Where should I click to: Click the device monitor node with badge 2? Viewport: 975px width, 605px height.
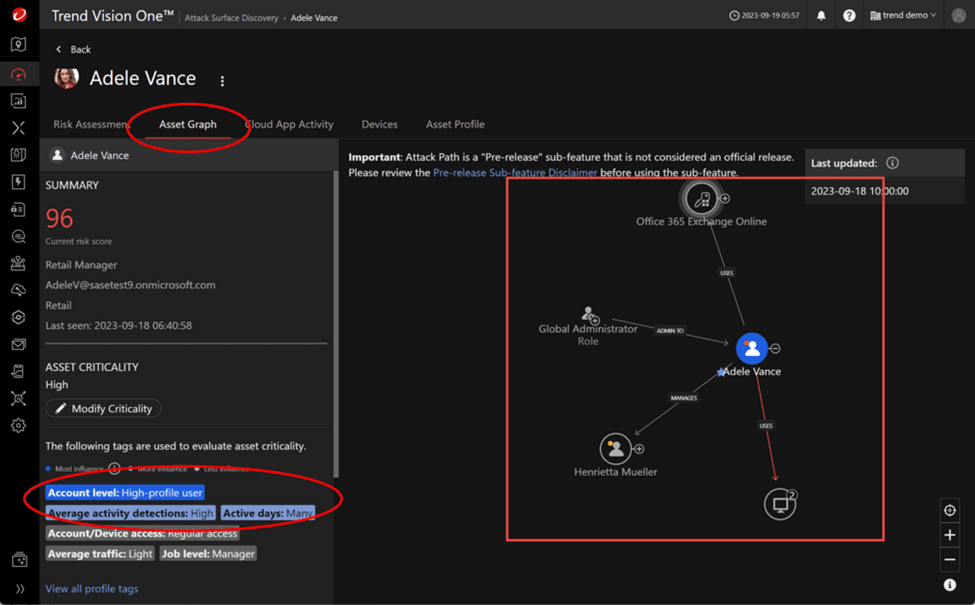pos(780,504)
